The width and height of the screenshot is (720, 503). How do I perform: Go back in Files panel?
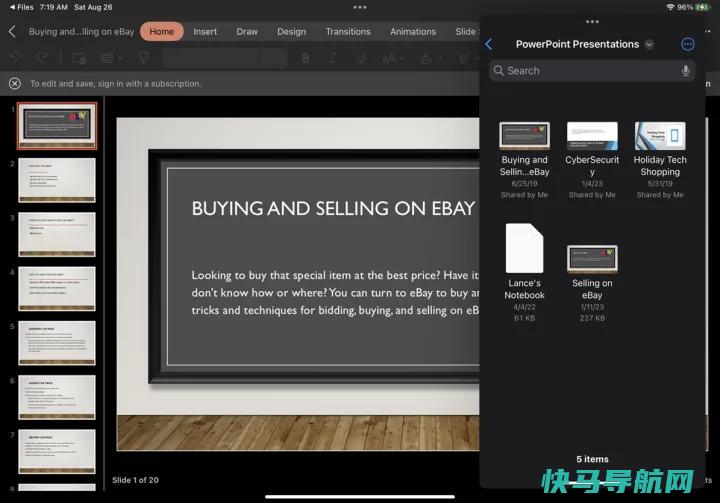pyautogui.click(x=489, y=44)
